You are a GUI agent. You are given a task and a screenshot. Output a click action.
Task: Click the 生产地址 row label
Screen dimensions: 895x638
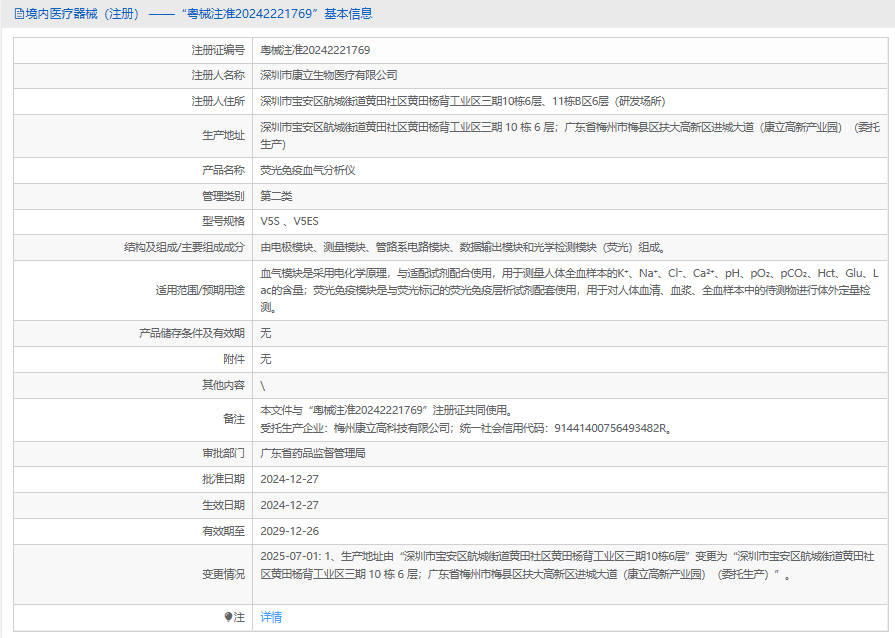[x=223, y=135]
